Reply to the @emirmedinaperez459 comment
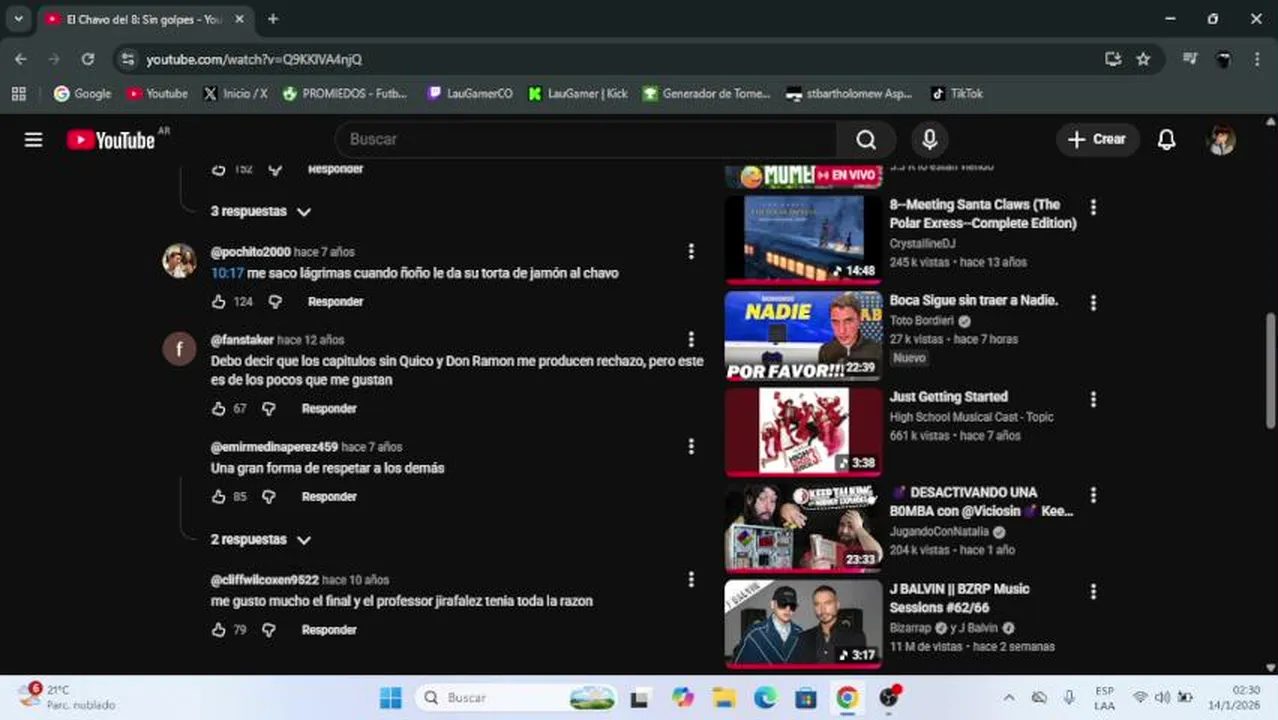 click(329, 496)
